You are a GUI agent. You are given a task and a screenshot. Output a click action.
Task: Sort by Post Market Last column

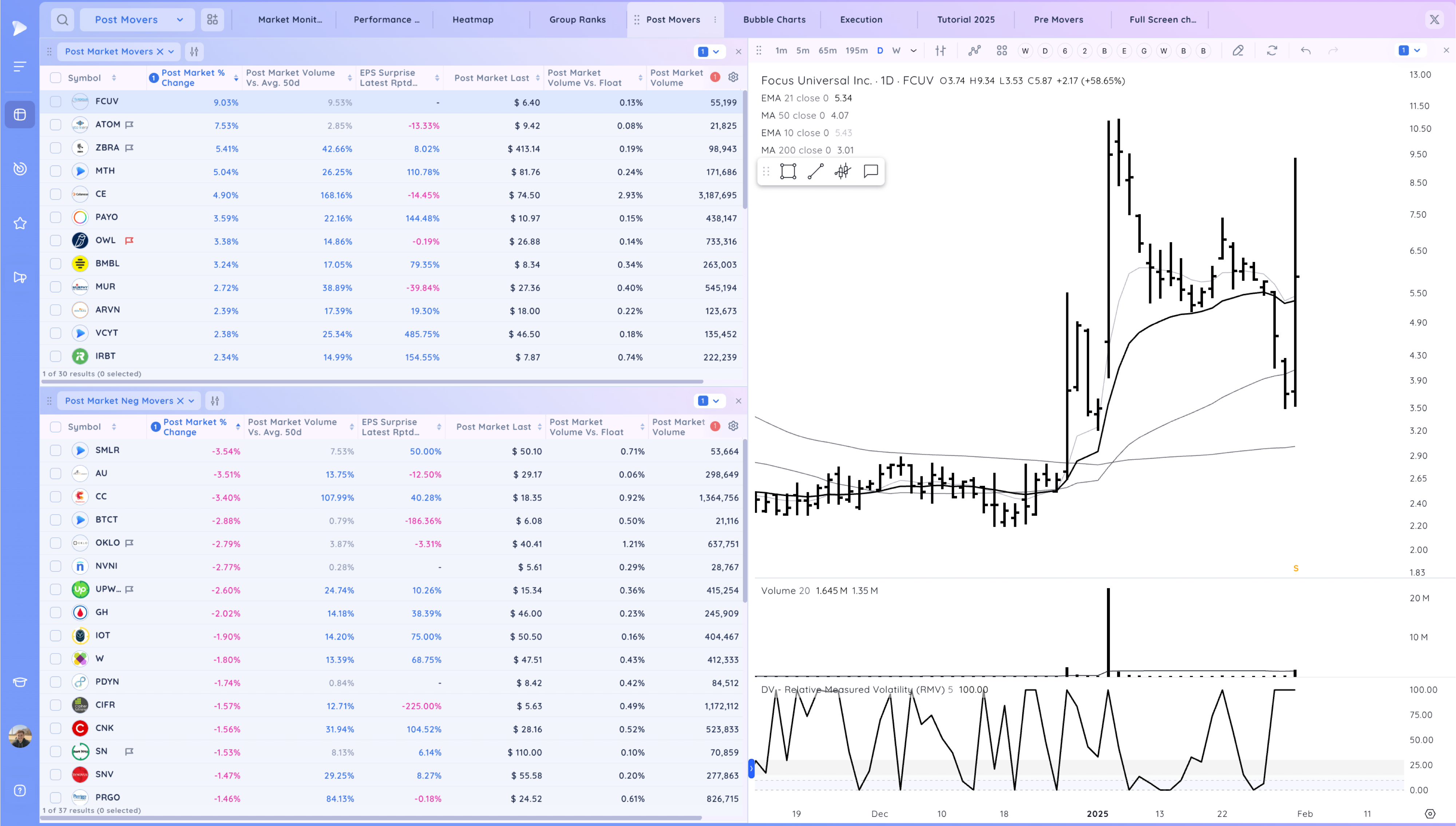pyautogui.click(x=491, y=78)
